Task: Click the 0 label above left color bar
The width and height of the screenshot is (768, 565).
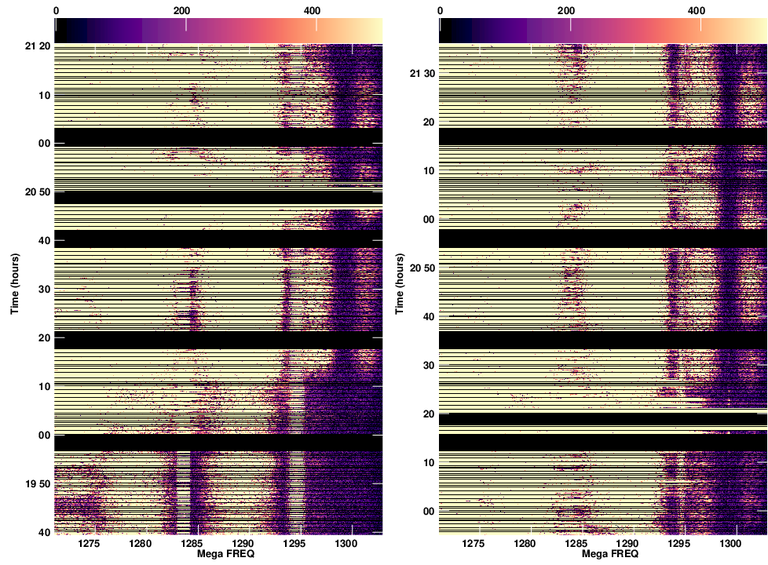Action: (x=55, y=10)
